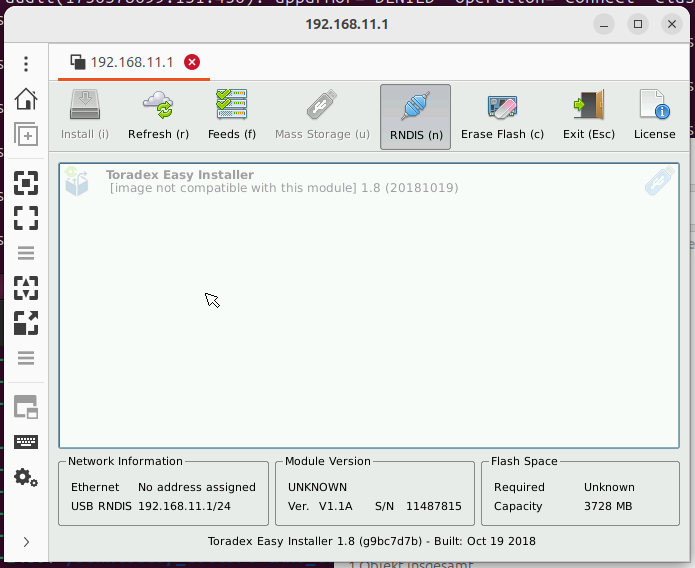This screenshot has height=568, width=695.
Task: Click the home icon in sidebar
Action: point(26,99)
